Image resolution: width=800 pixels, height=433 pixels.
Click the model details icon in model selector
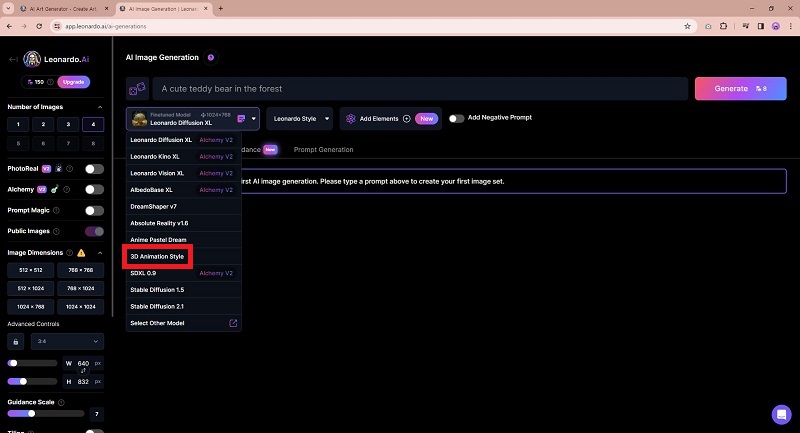241,119
